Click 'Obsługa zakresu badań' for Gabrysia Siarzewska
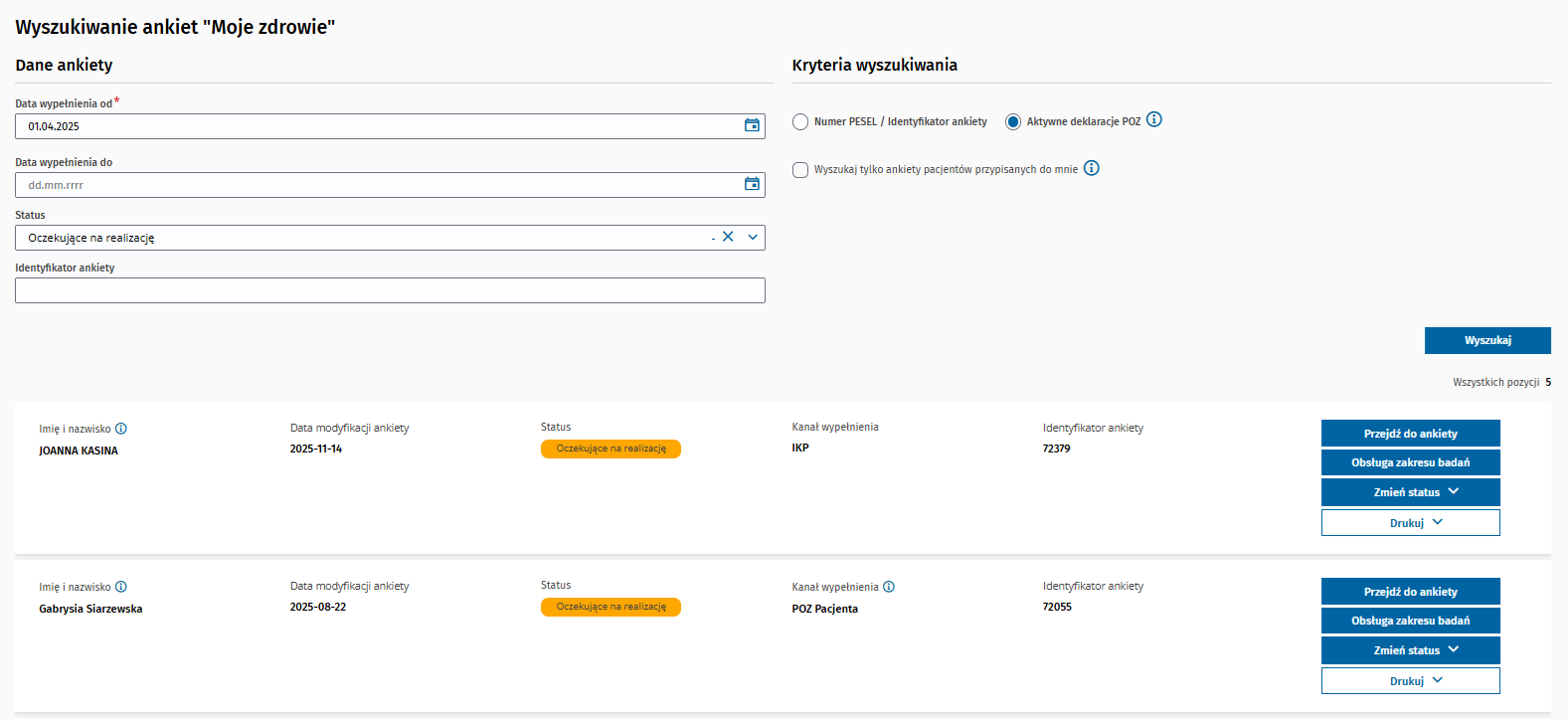The width and height of the screenshot is (1568, 720). pos(1410,621)
